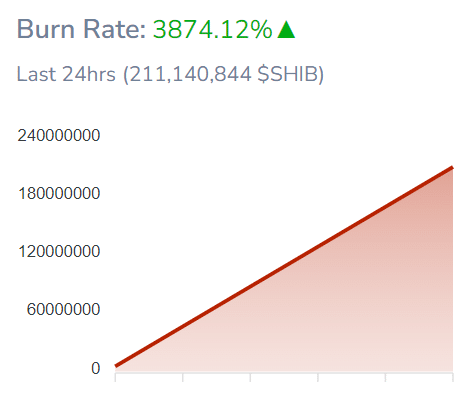Click the third x-axis tick mark

pos(250,377)
